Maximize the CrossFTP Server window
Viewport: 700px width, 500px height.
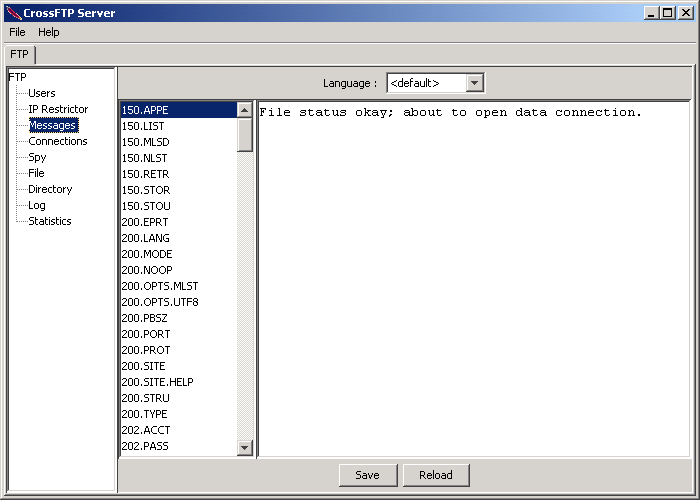point(668,13)
